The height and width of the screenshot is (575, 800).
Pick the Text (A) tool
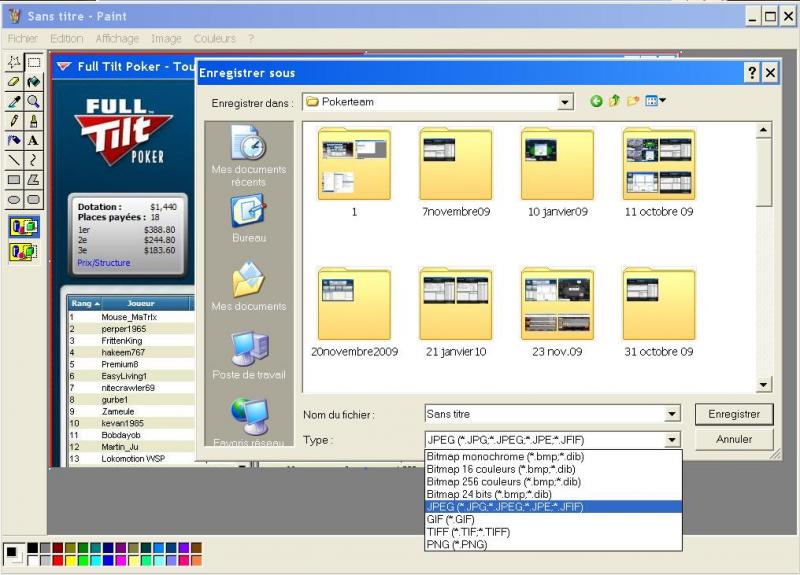(34, 140)
